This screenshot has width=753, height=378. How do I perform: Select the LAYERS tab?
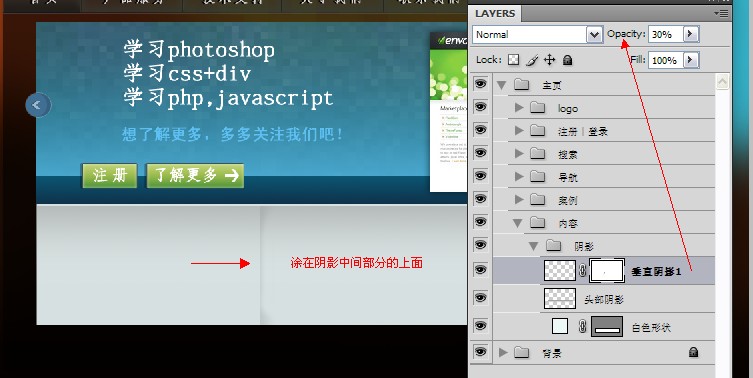click(495, 13)
